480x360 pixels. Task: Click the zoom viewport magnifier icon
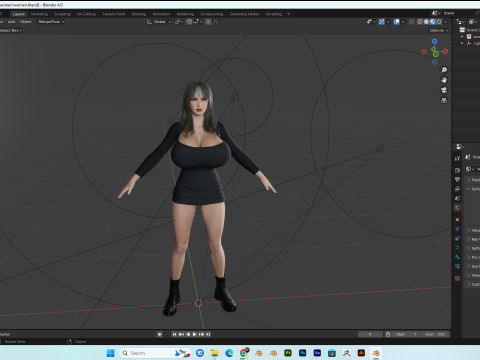pos(444,70)
